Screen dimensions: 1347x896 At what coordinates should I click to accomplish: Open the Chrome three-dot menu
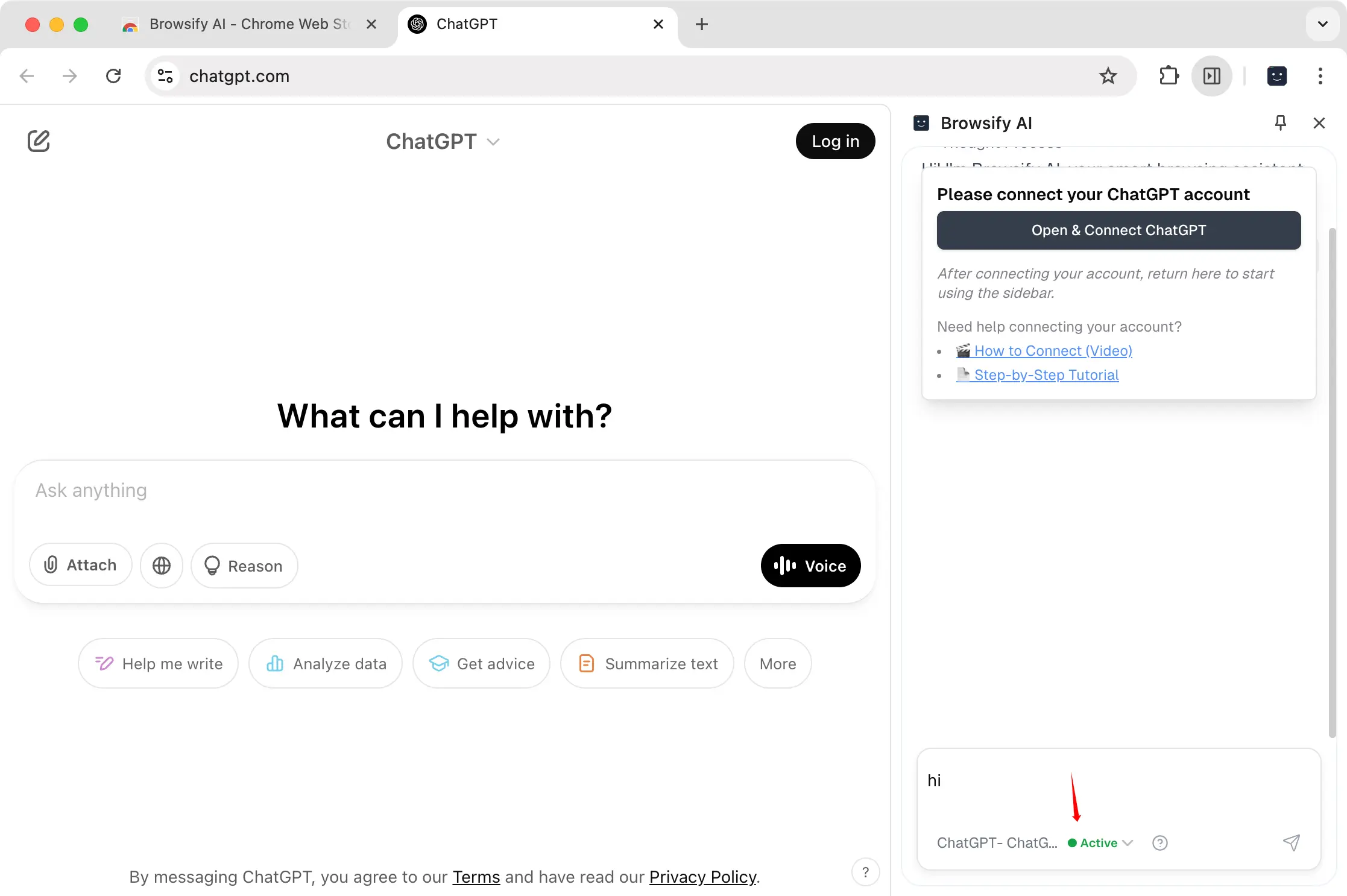pos(1320,76)
